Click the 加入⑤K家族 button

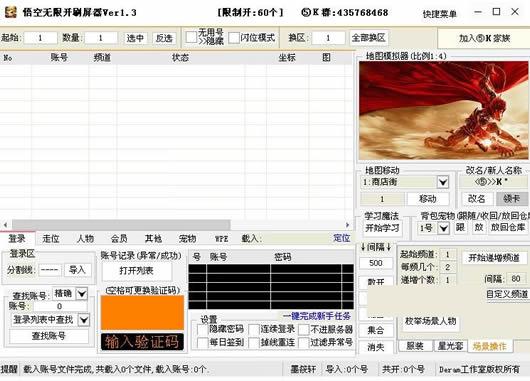484,38
